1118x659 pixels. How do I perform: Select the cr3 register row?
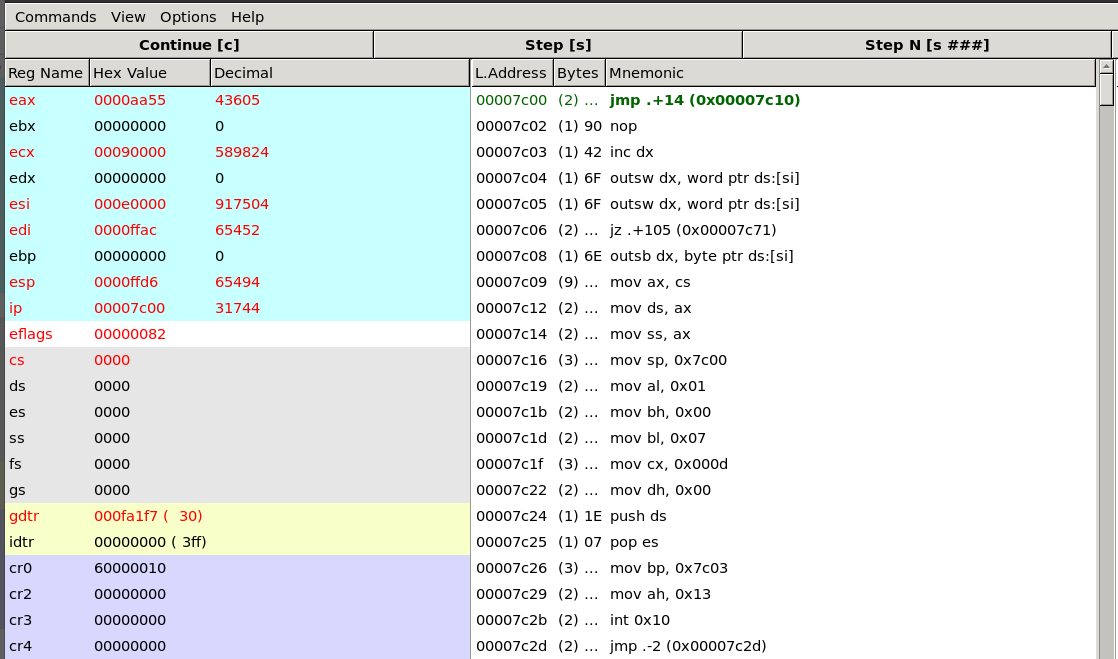[237, 620]
